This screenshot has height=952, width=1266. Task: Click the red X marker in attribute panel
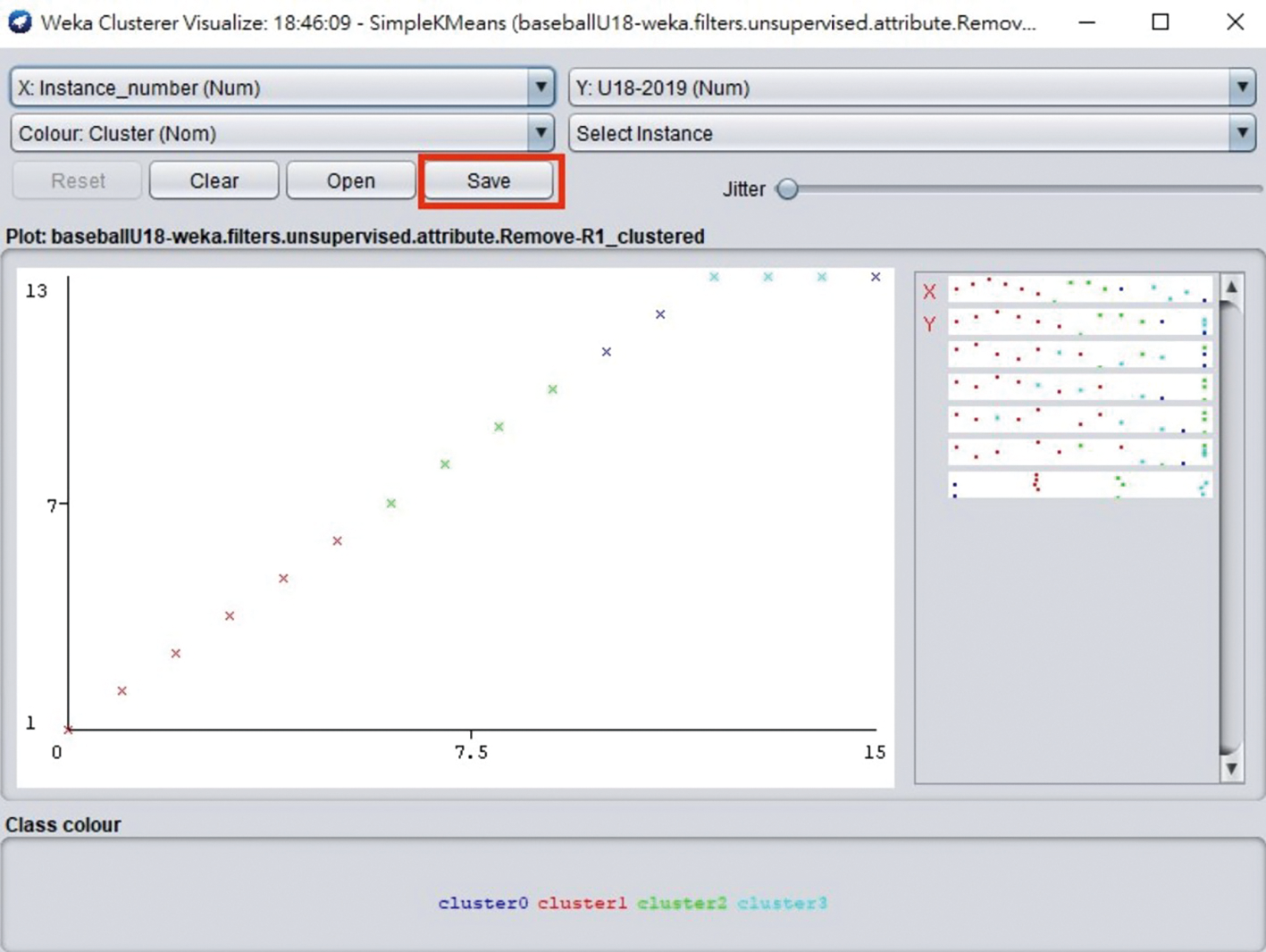[x=929, y=291]
